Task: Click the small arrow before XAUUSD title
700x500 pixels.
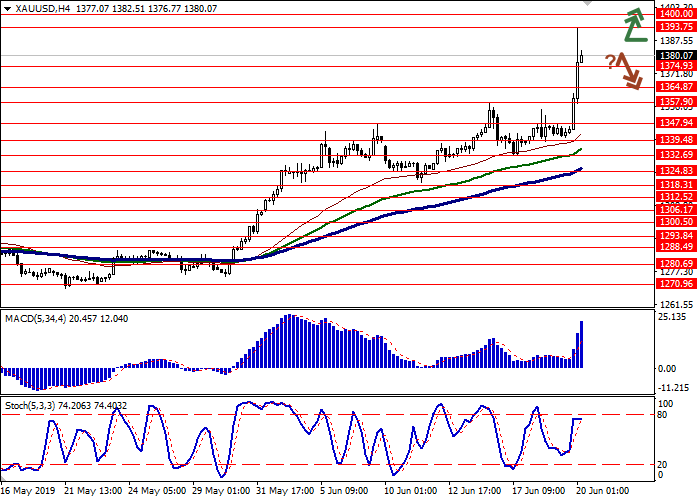Action: (5, 8)
